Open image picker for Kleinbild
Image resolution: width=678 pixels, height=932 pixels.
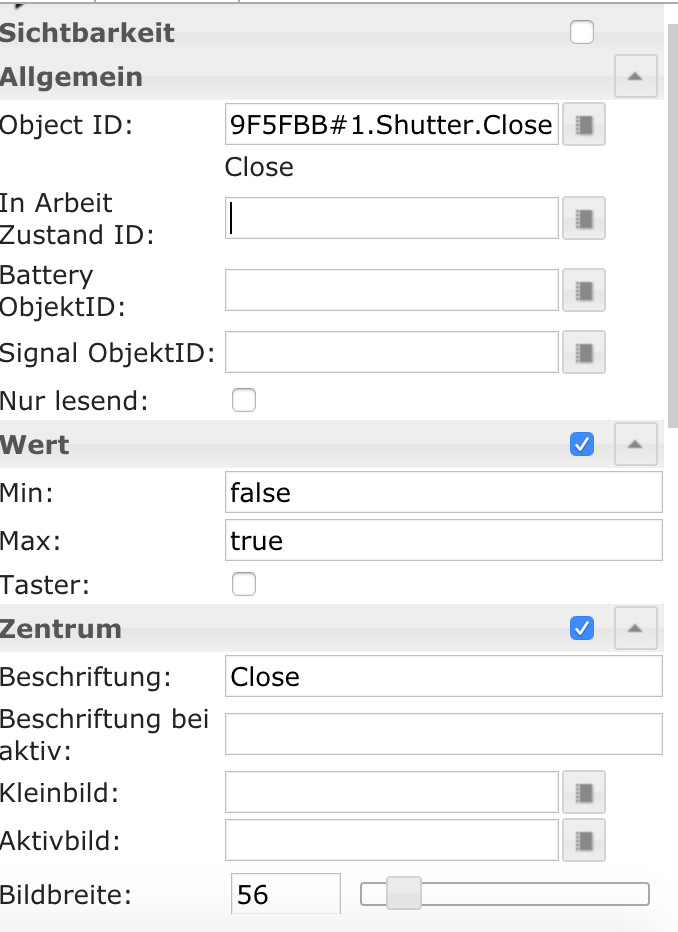pos(584,792)
